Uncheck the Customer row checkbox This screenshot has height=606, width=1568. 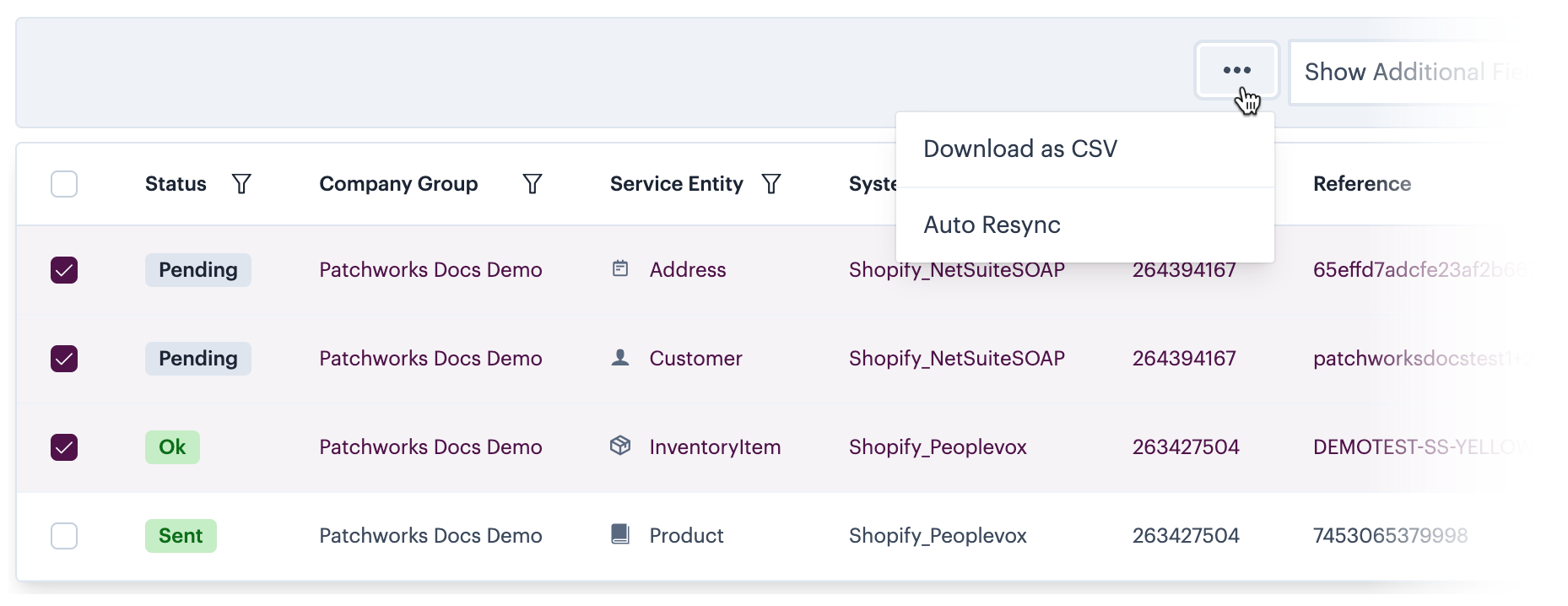coord(64,359)
